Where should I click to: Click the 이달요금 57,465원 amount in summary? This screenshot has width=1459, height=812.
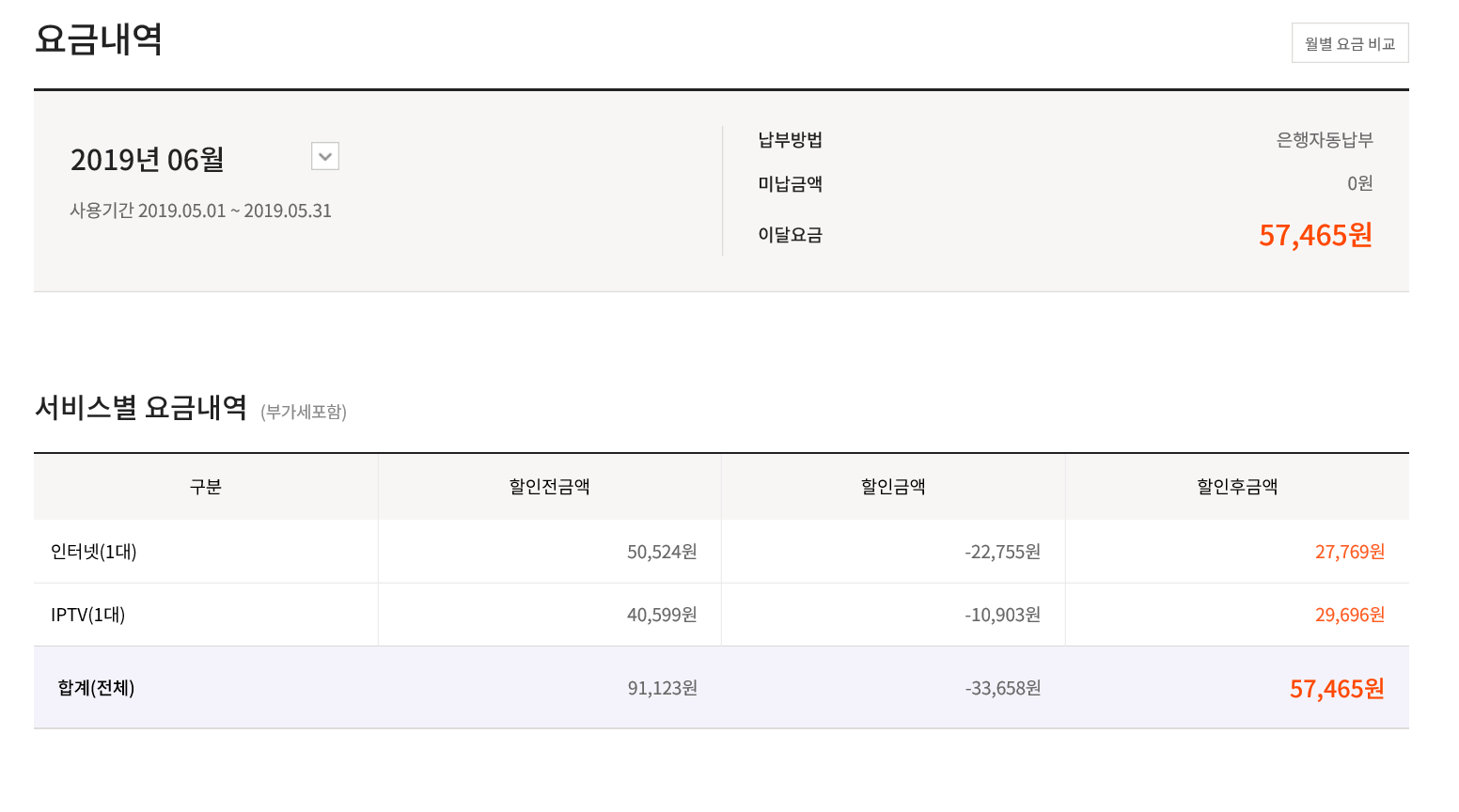1314,235
